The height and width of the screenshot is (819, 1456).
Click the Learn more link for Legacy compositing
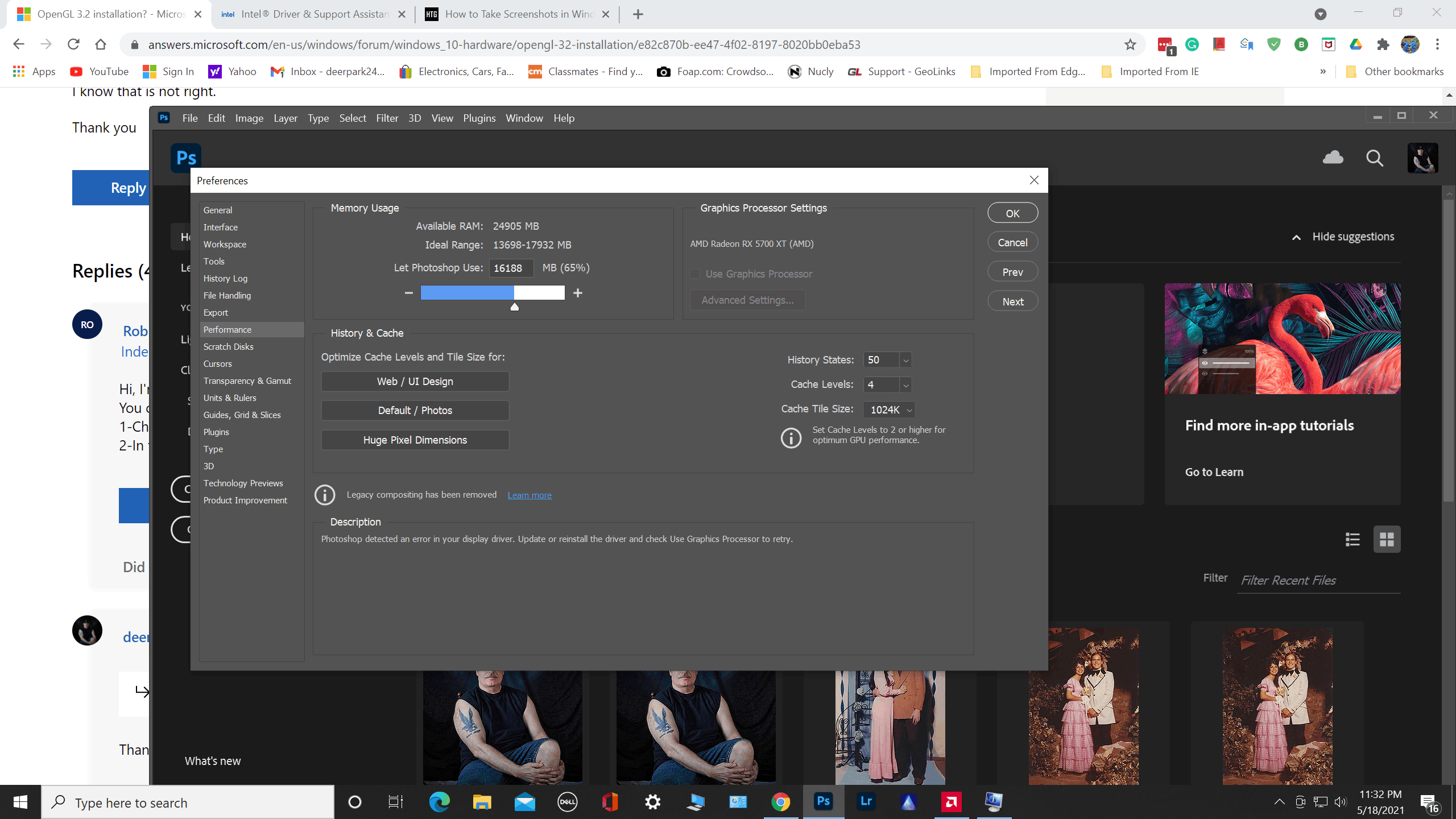[x=529, y=495]
